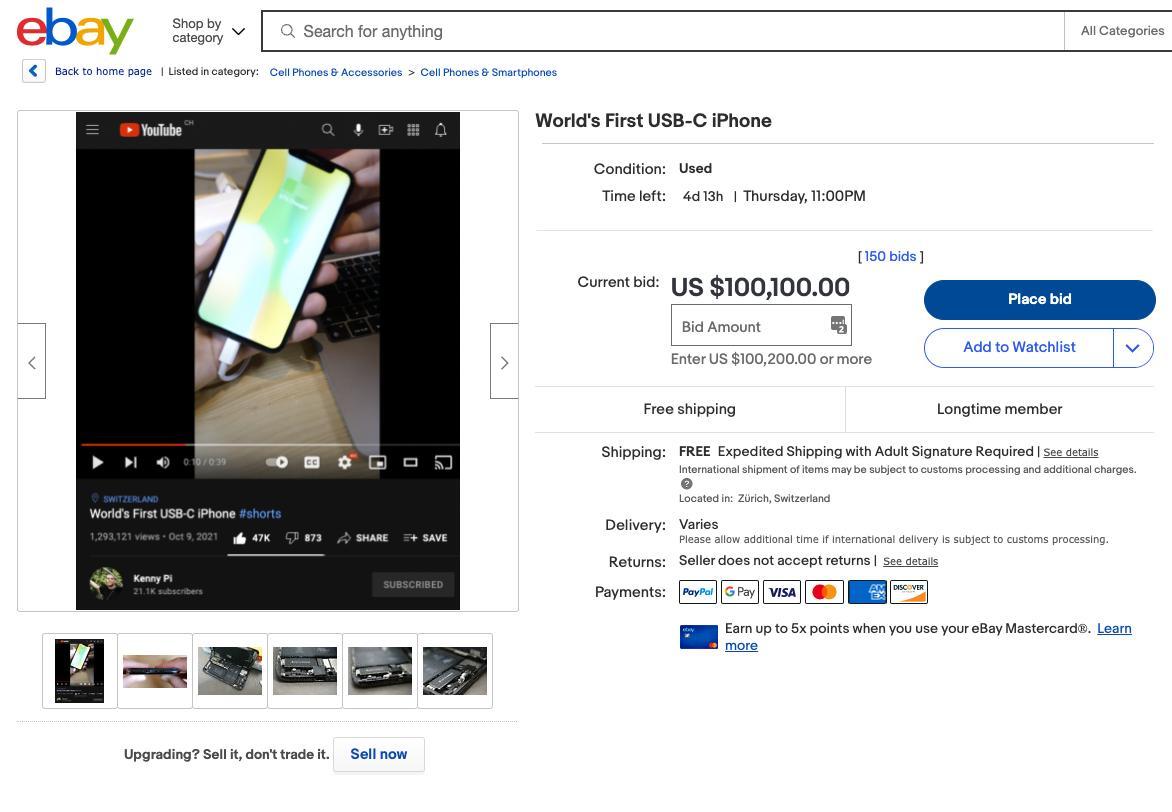Image resolution: width=1172 pixels, height=812 pixels.
Task: Open the 150 bids link
Action: coord(890,256)
